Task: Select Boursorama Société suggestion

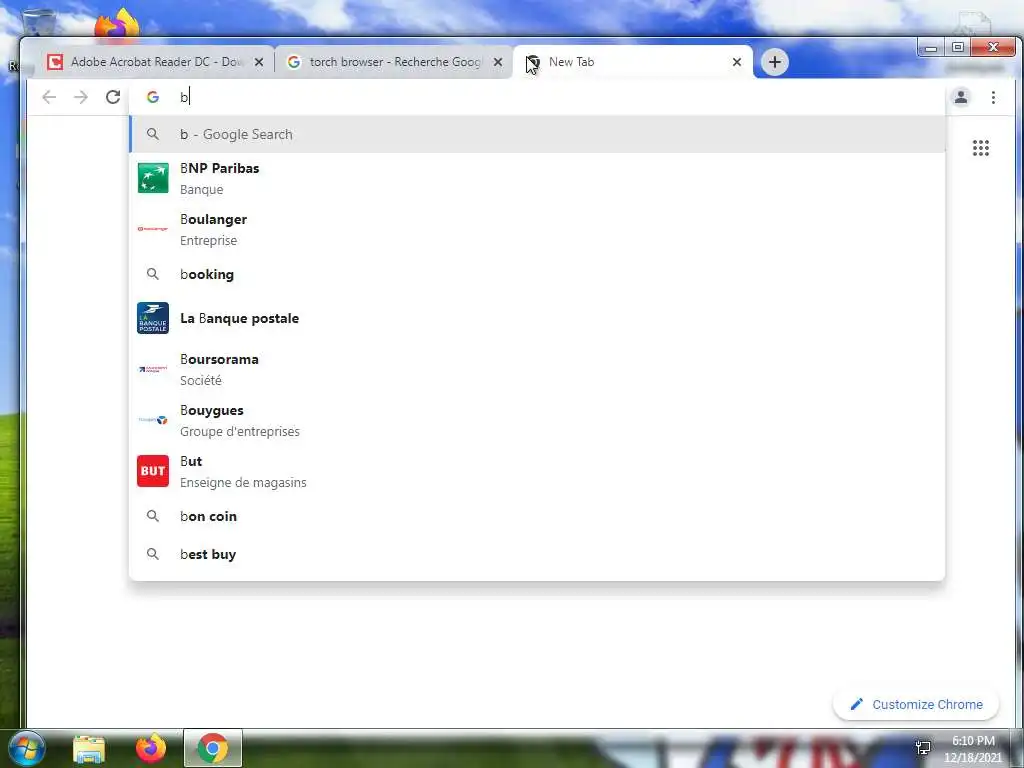Action: click(537, 369)
